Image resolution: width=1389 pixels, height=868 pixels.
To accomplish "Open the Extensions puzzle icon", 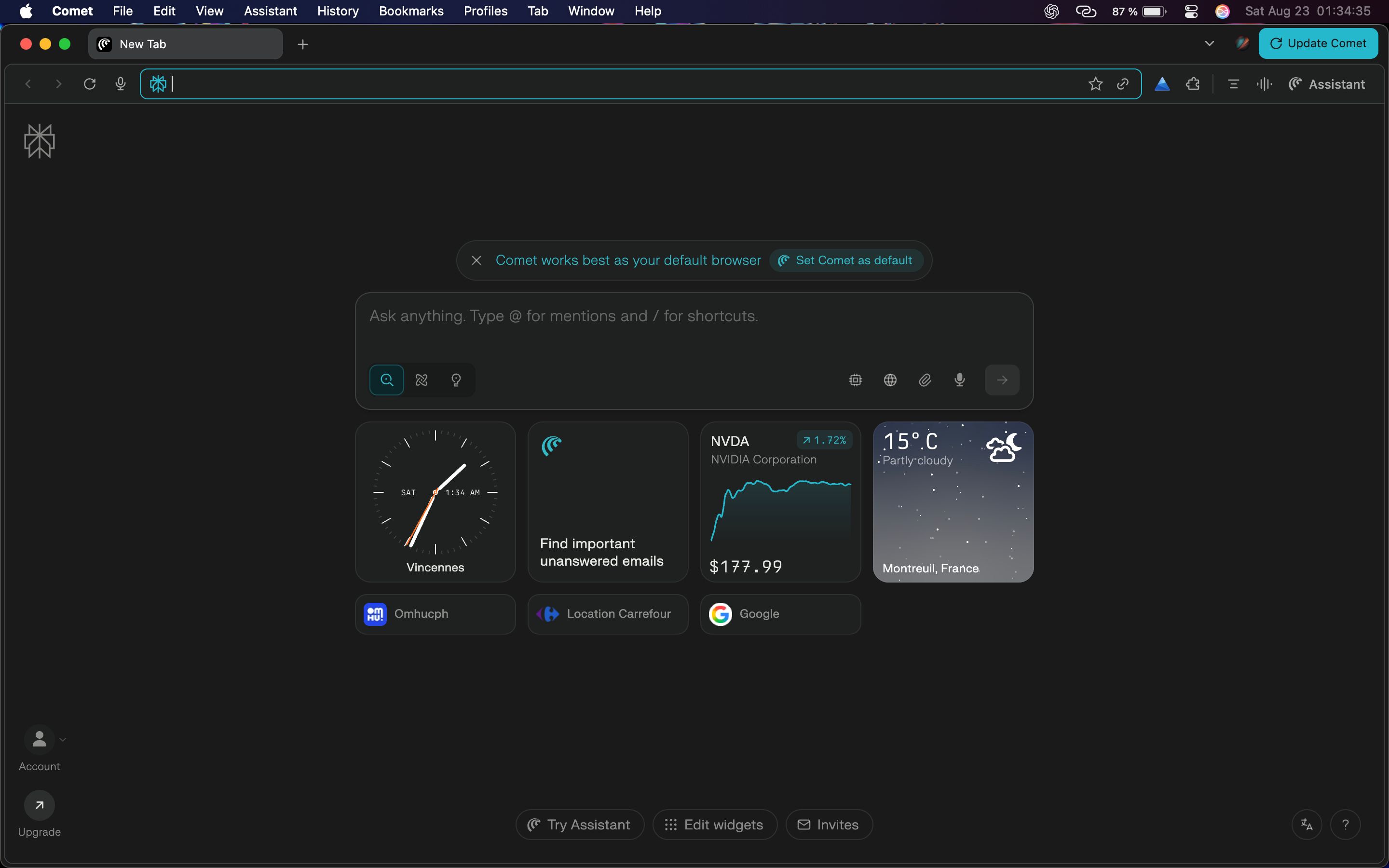I will (1193, 84).
